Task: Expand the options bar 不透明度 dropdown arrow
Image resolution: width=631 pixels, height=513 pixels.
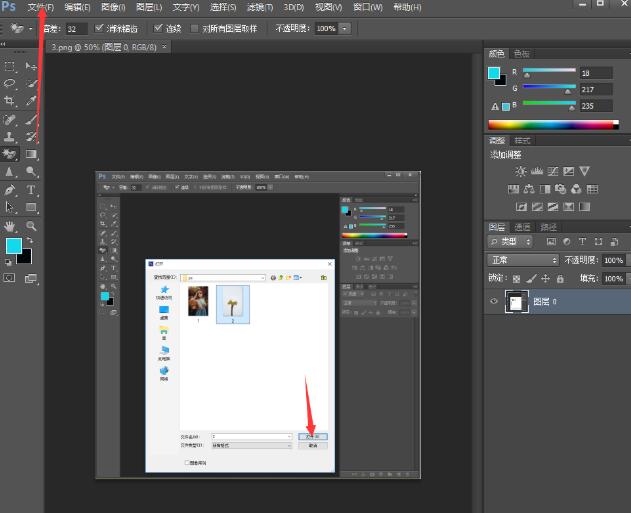Action: pyautogui.click(x=345, y=29)
